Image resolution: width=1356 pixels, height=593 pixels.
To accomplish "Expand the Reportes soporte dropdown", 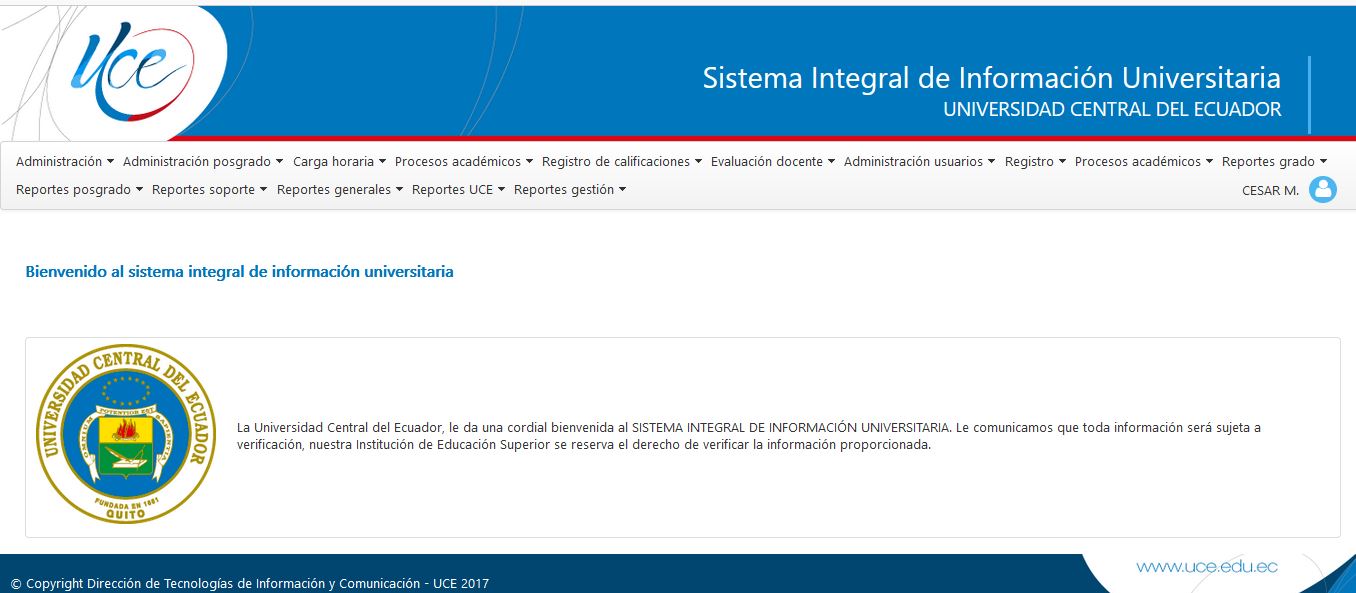I will point(210,189).
